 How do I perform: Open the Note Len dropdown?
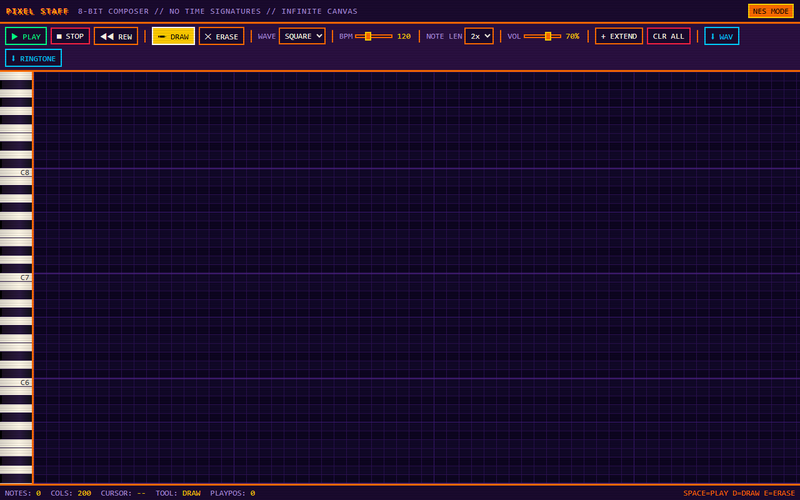(x=479, y=36)
